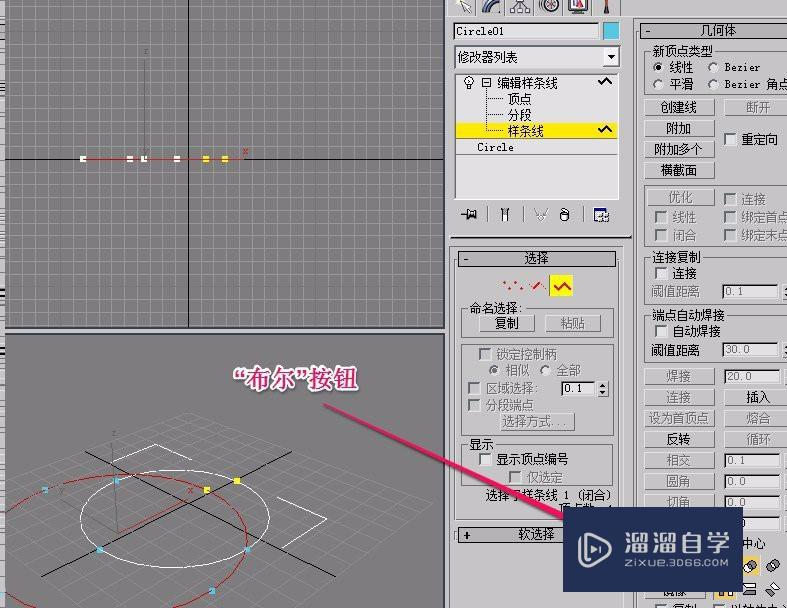Image resolution: width=787 pixels, height=608 pixels.
Task: Edit the 圆角 value field
Action: pyautogui.click(x=751, y=481)
